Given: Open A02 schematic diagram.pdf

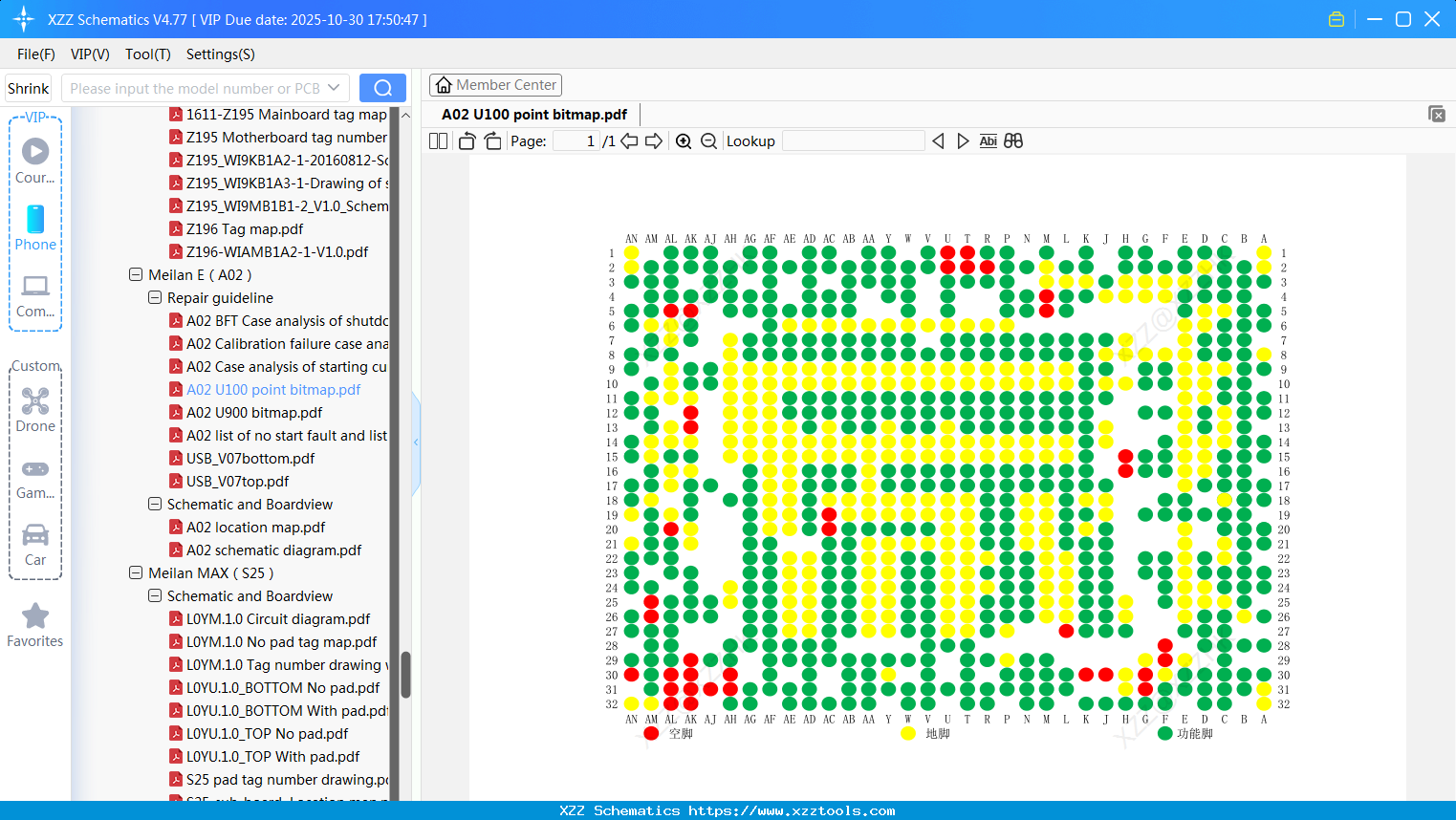Looking at the screenshot, I should click(x=273, y=550).
